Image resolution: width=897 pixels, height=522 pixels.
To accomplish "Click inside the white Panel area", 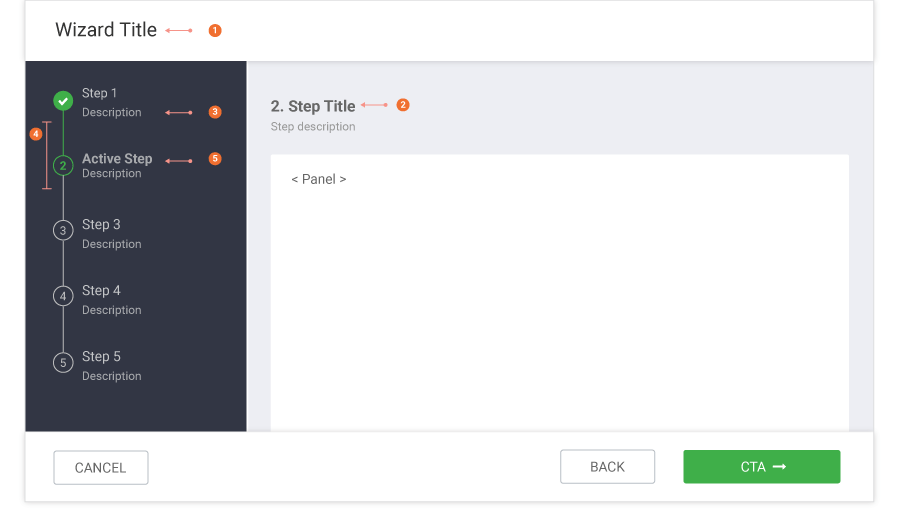I will [x=559, y=292].
